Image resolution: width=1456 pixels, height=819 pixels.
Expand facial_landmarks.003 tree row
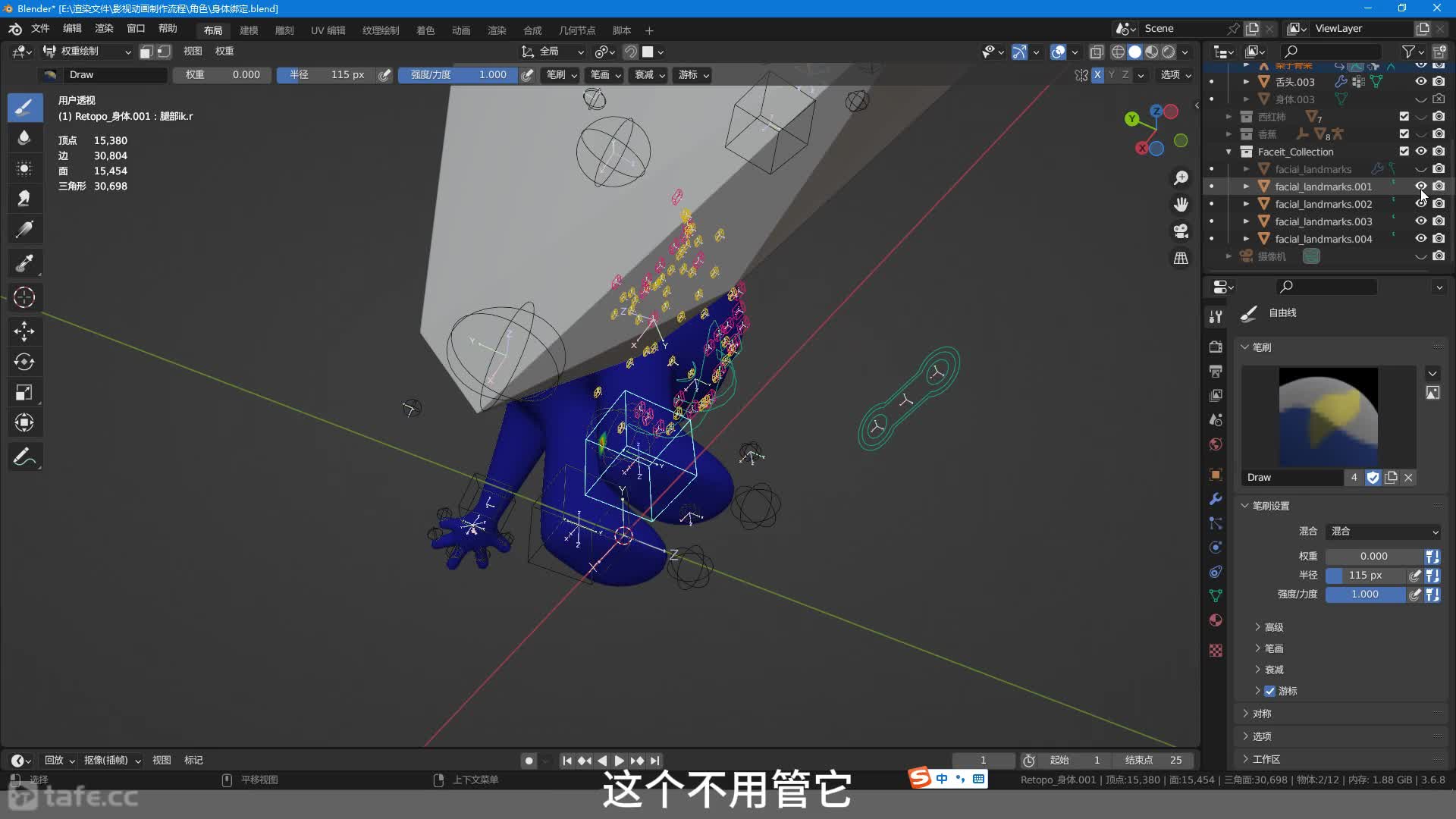click(1246, 221)
